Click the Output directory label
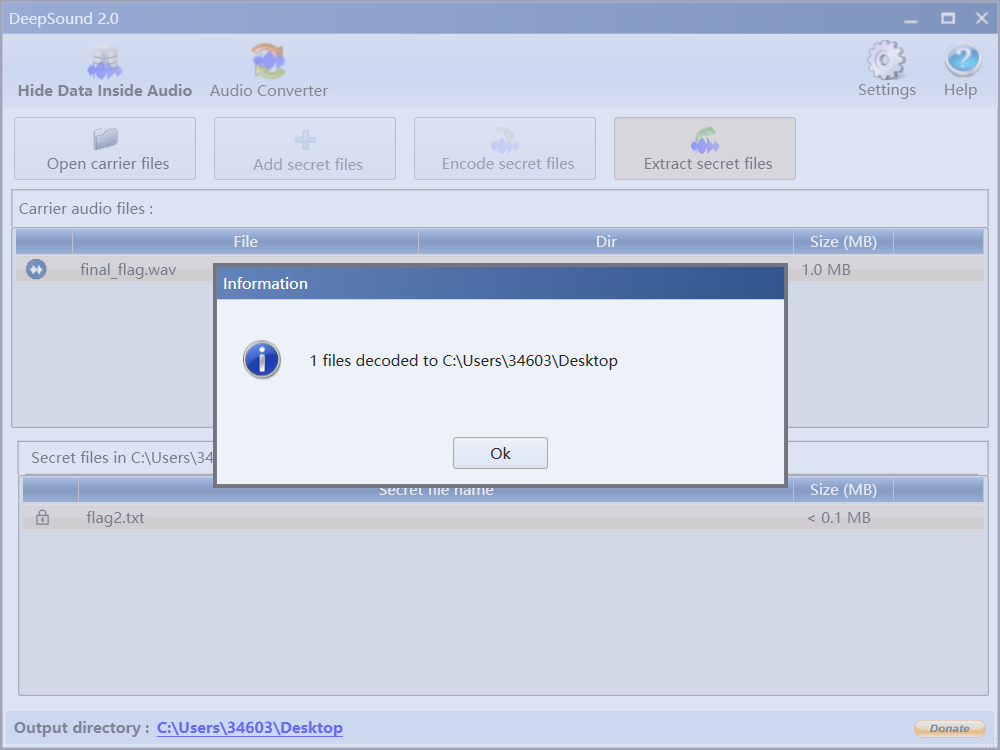The width and height of the screenshot is (1000, 750). point(82,728)
